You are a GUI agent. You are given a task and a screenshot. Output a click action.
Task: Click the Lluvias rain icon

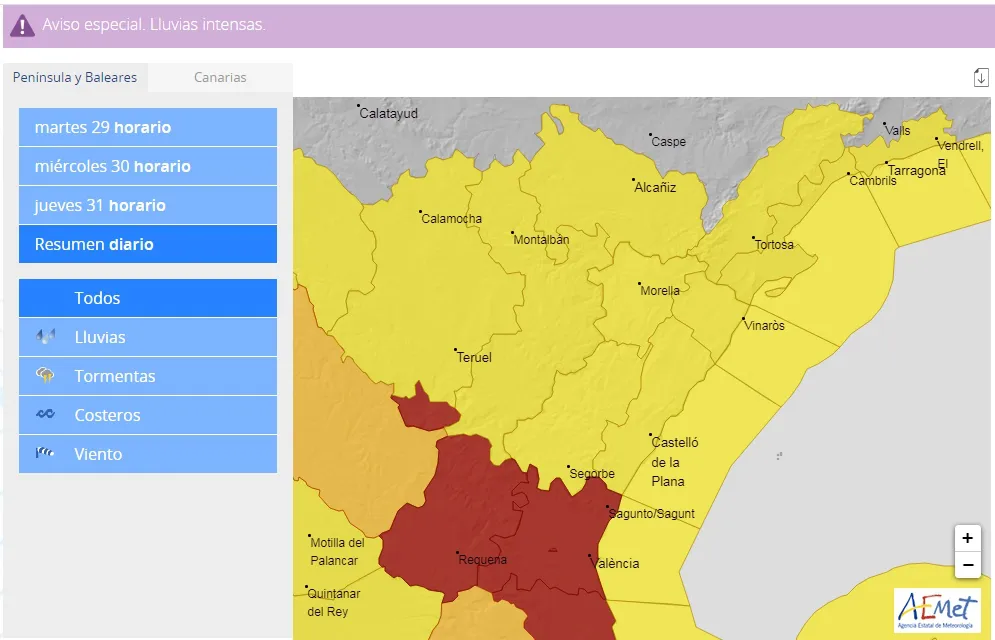pyautogui.click(x=45, y=336)
